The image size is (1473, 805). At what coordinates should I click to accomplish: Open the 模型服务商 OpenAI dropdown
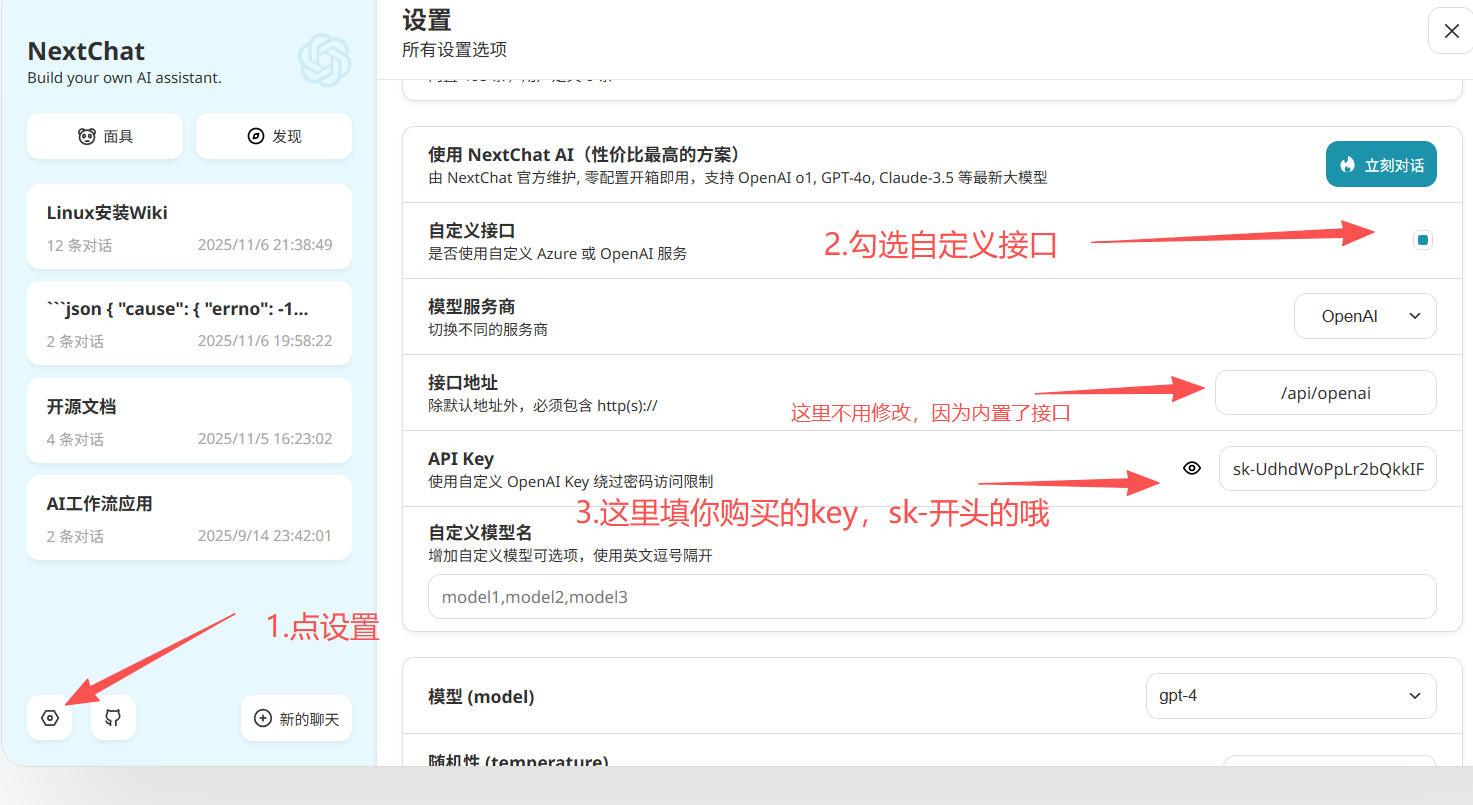point(1364,316)
